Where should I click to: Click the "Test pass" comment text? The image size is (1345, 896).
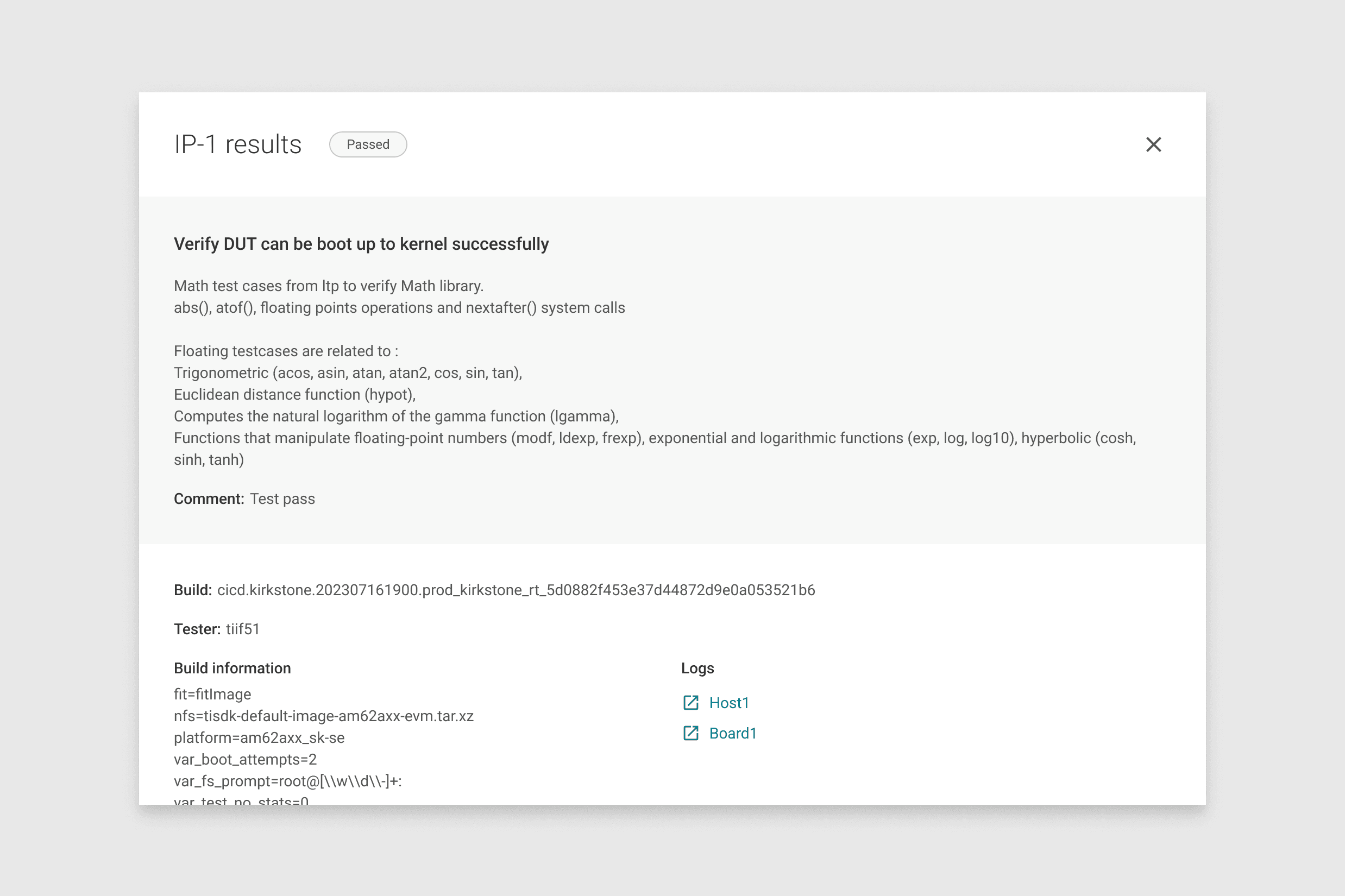coord(282,499)
